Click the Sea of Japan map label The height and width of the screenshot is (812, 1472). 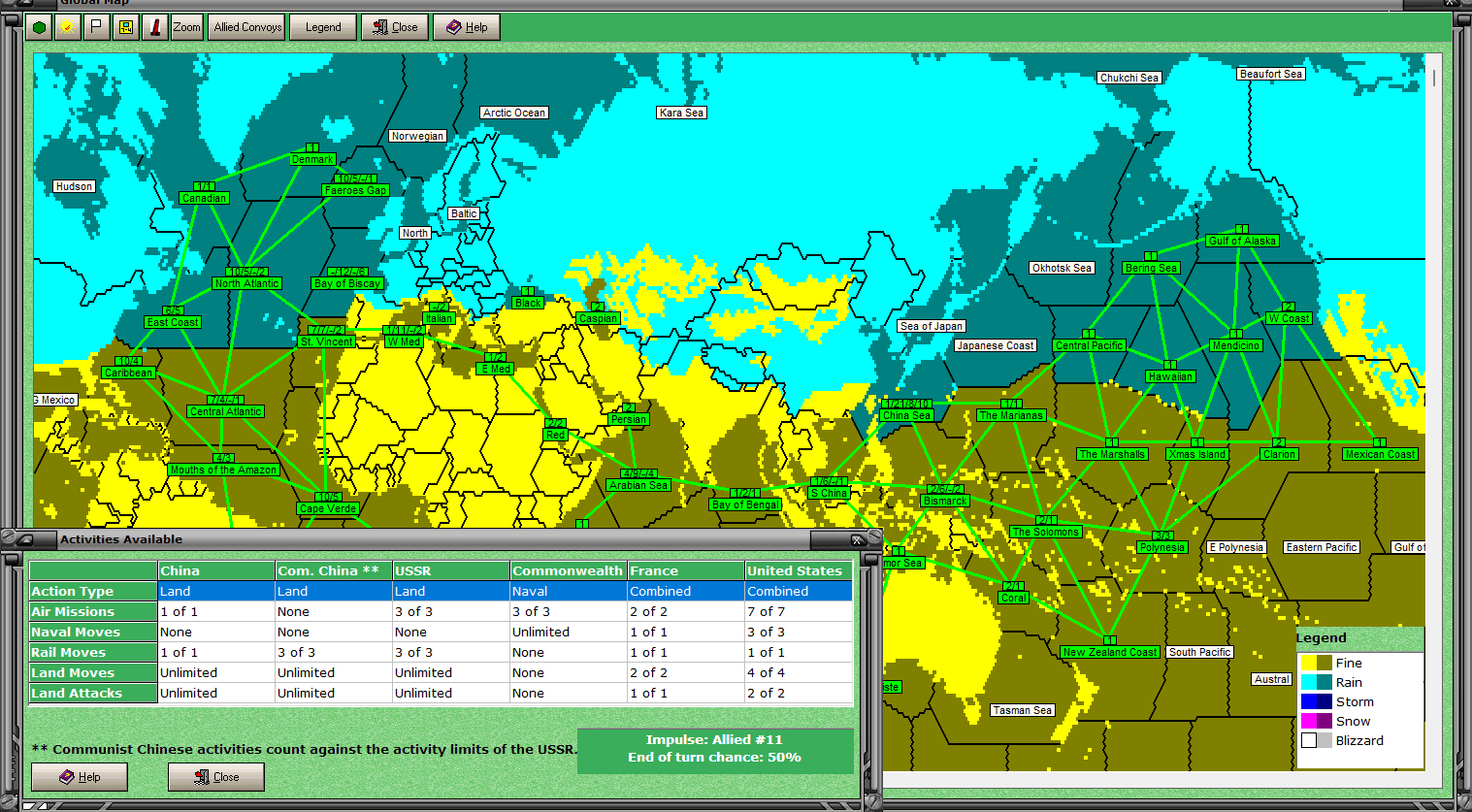pos(932,326)
